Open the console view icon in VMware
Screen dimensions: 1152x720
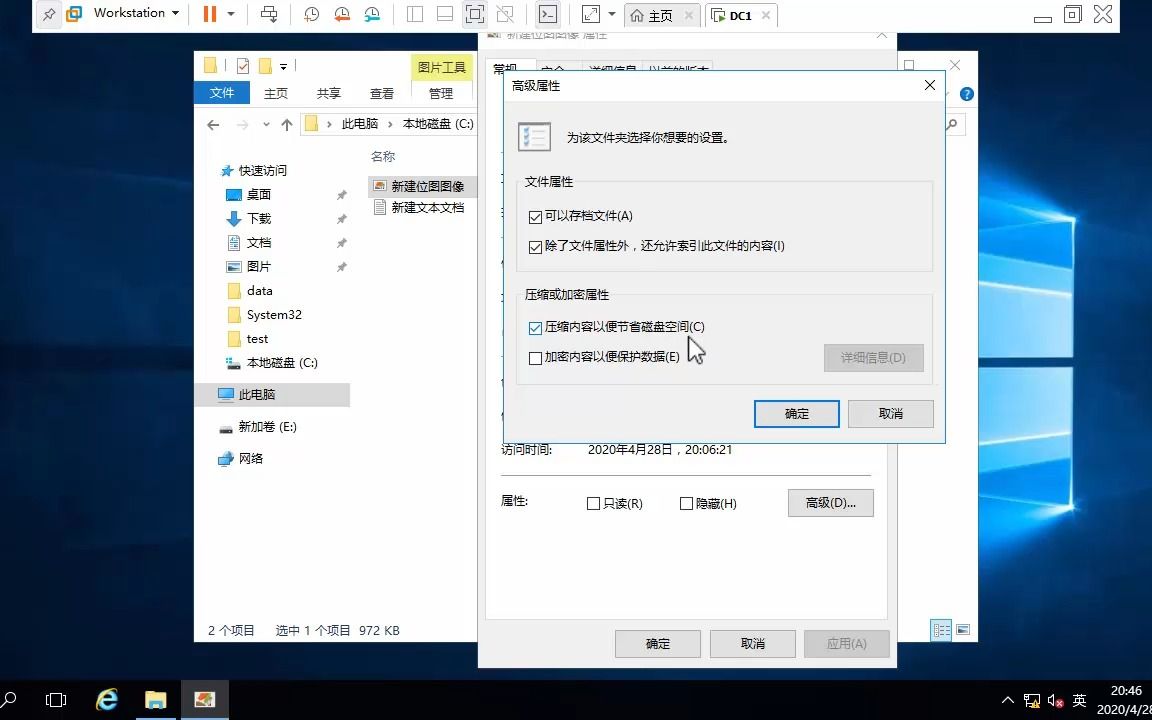(547, 14)
